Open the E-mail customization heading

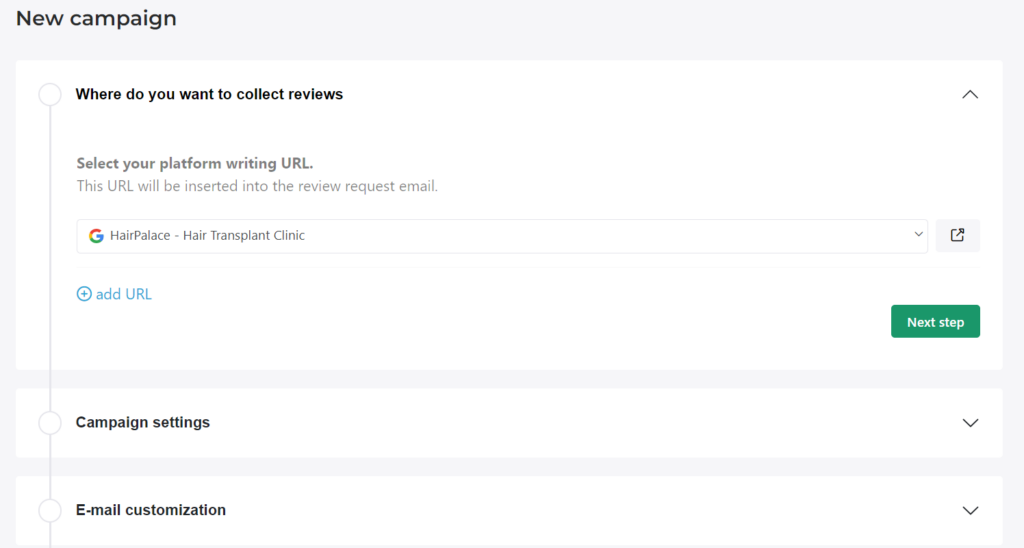(x=151, y=510)
